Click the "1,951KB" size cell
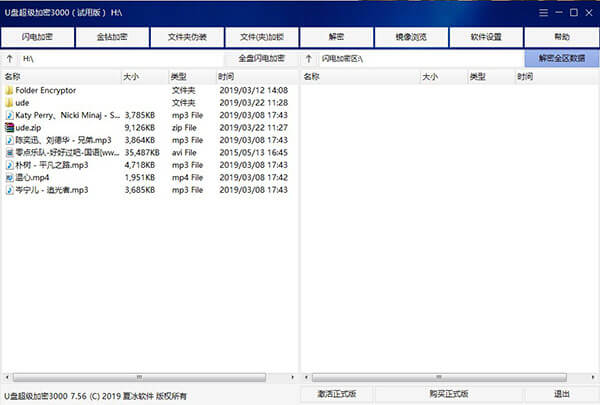The height and width of the screenshot is (405, 600). tap(140, 177)
